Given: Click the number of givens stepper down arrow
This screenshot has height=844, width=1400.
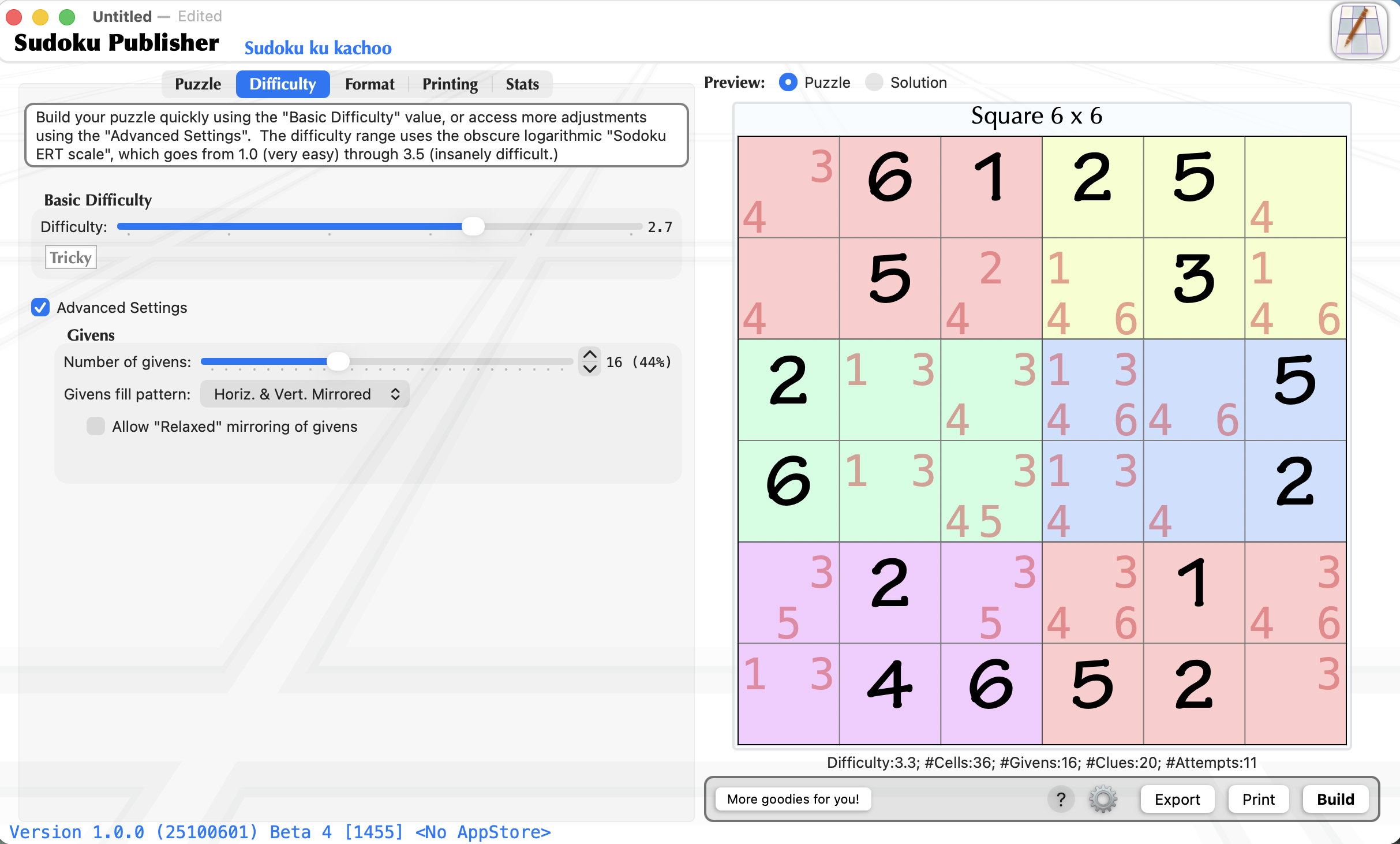Looking at the screenshot, I should tap(590, 369).
